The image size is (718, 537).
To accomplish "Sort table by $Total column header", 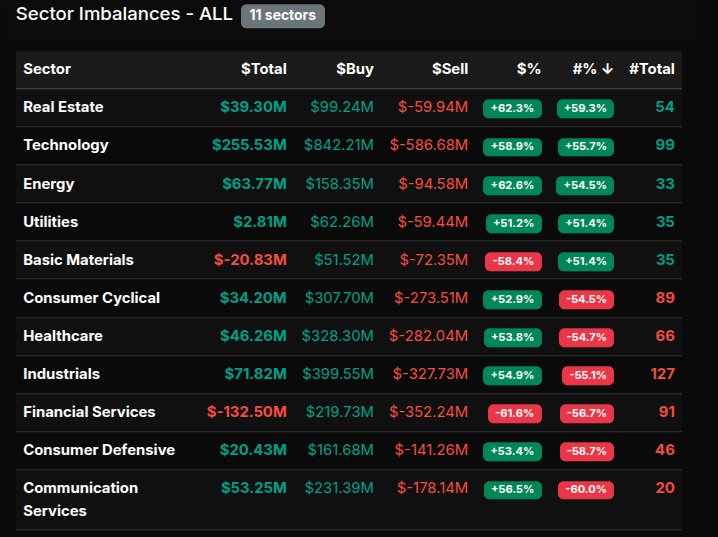I will (264, 69).
